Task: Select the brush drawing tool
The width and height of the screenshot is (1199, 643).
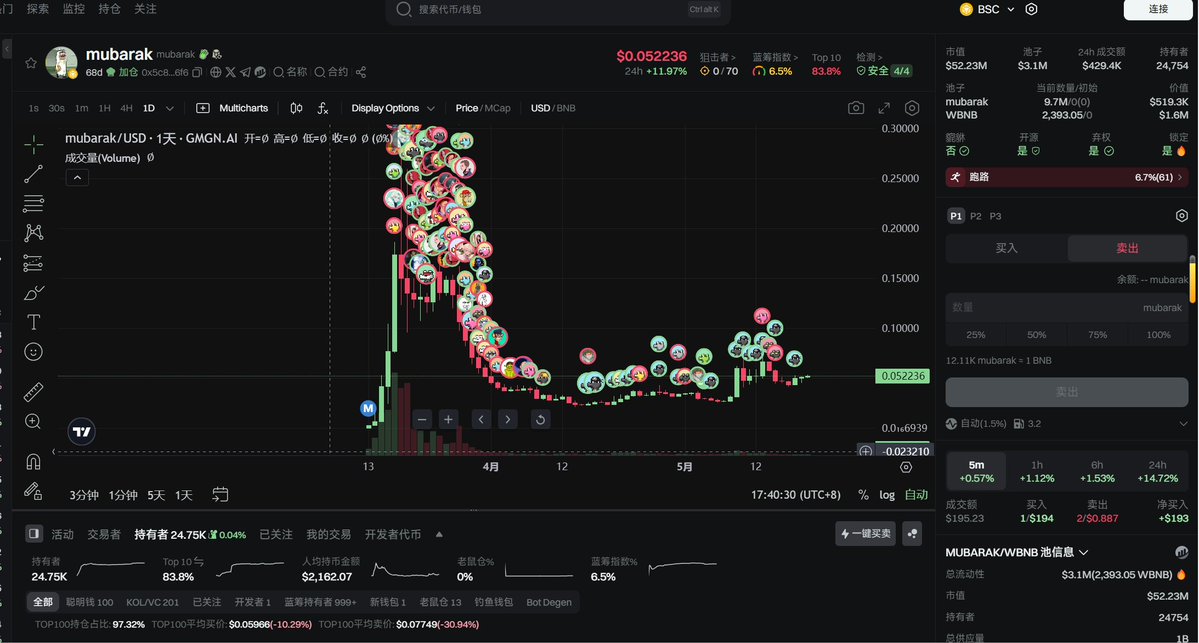Action: [x=33, y=293]
